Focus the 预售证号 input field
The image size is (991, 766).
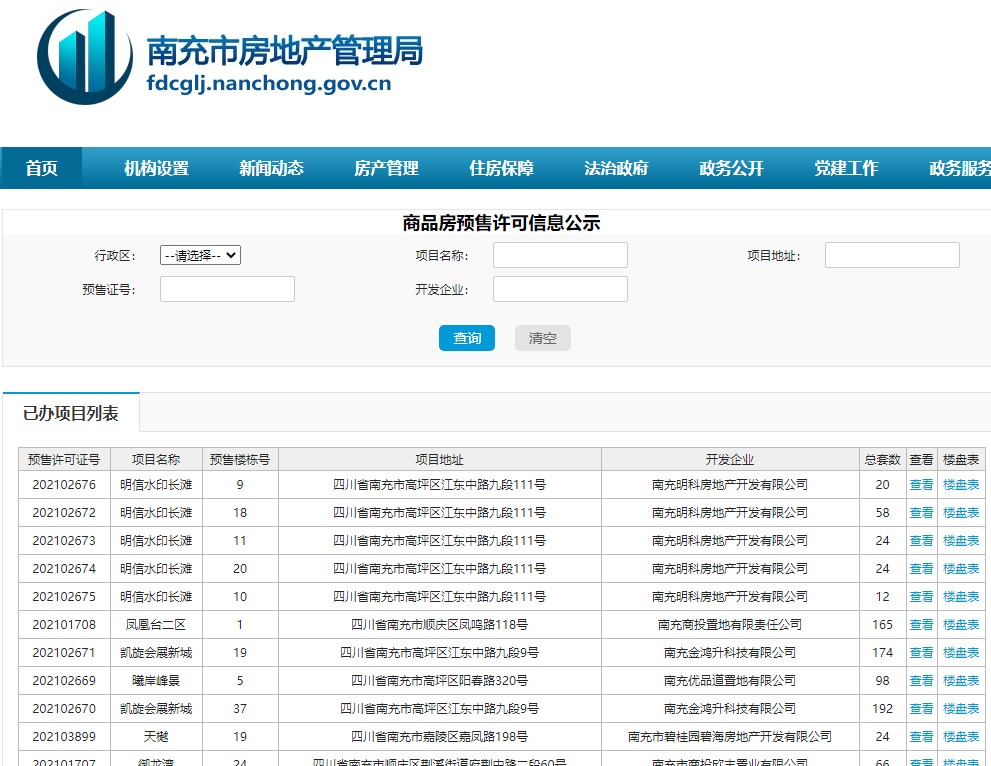[x=227, y=289]
